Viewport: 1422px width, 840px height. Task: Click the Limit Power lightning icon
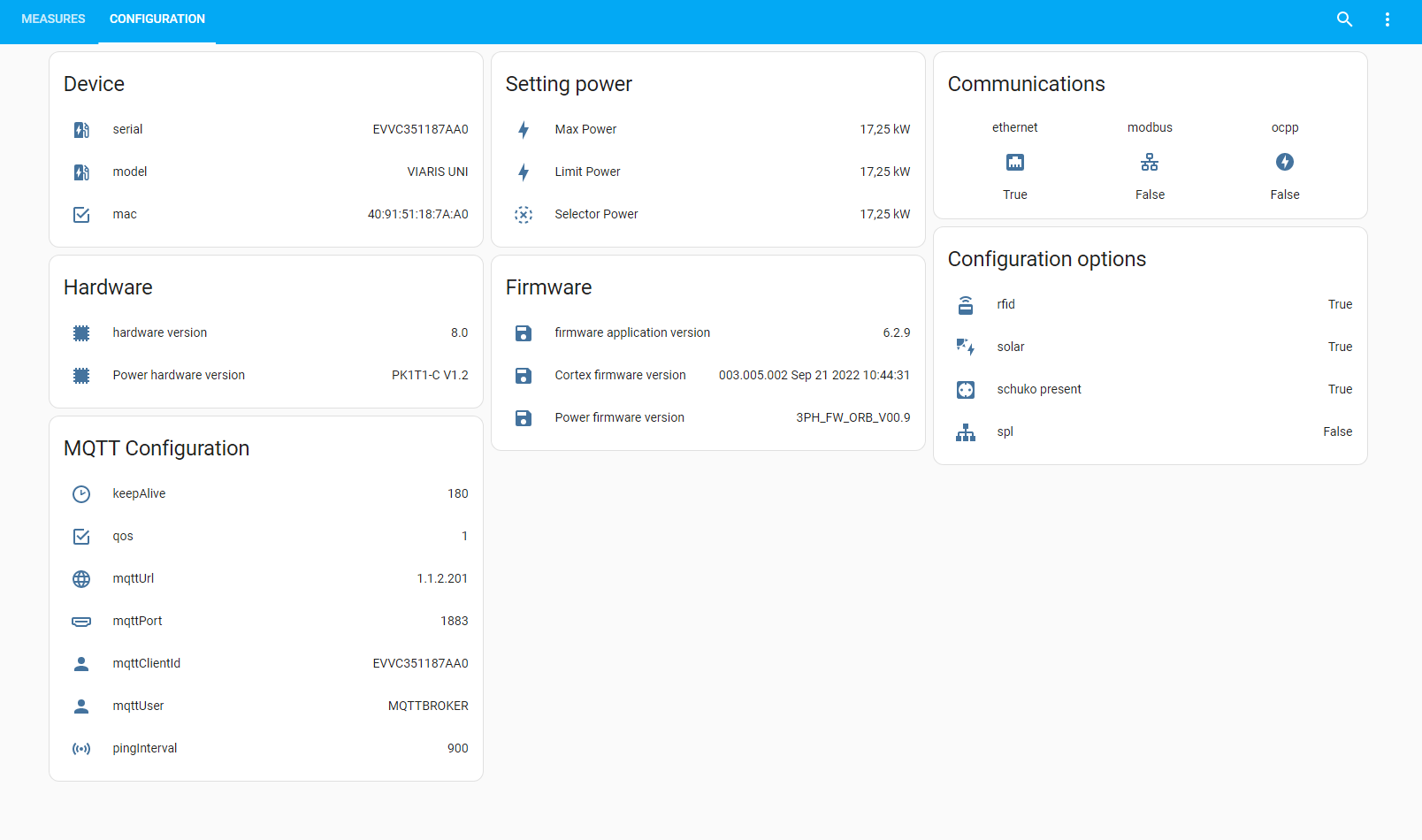click(524, 172)
